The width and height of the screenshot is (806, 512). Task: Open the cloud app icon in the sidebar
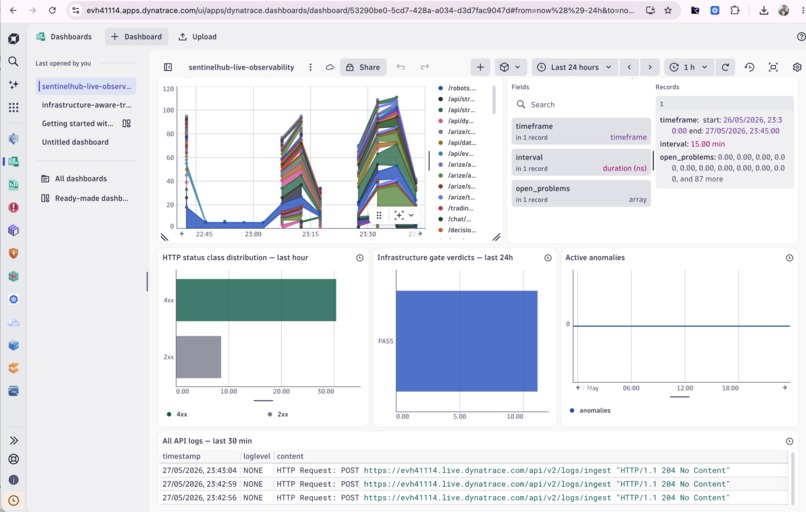[14, 322]
